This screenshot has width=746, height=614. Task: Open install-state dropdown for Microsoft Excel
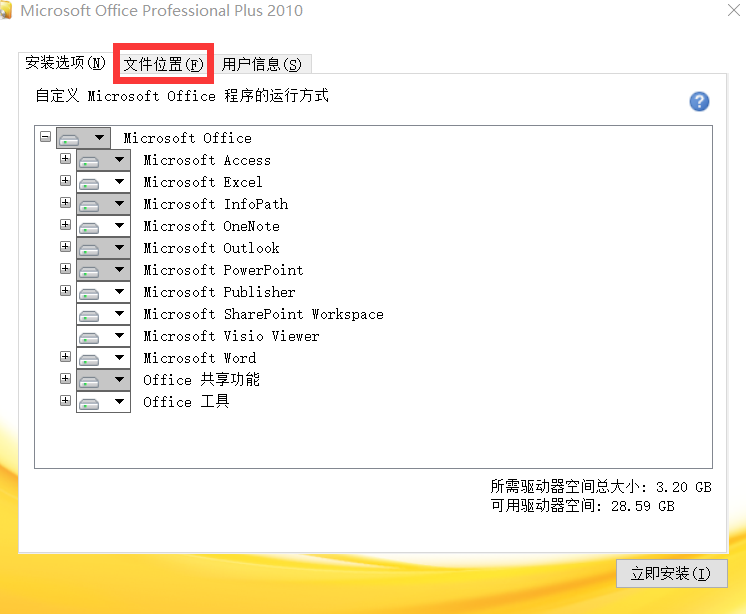[103, 182]
